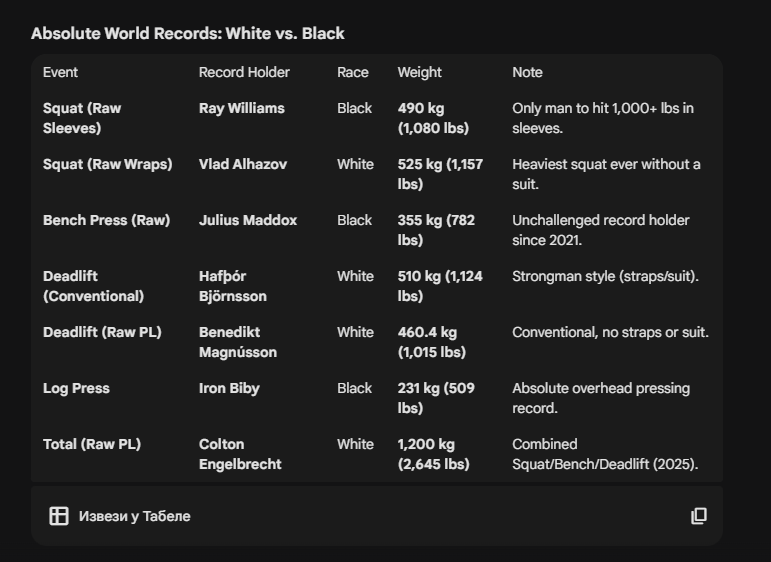
Task: Click on Julius Maddox in the table
Action: tap(247, 220)
